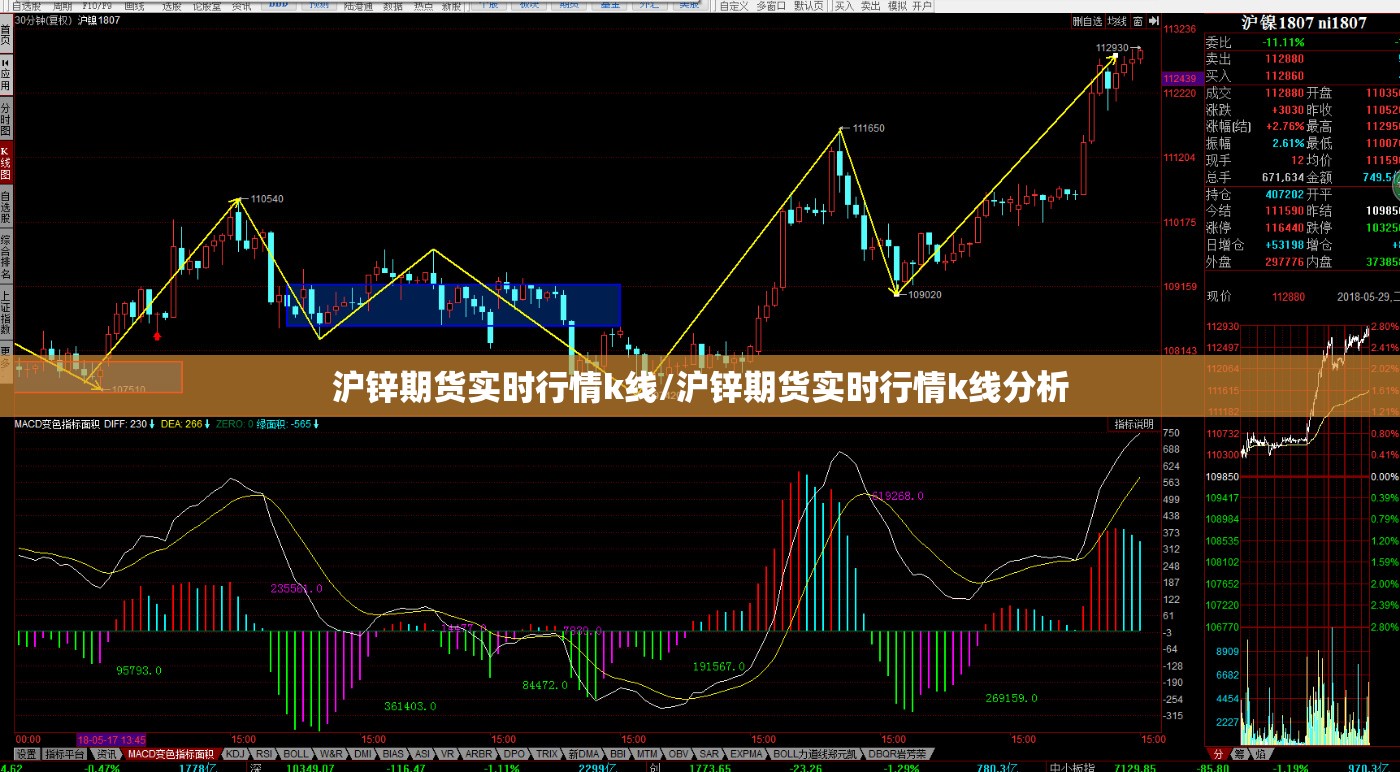Switch to the DMI indicator tab

coord(363,753)
